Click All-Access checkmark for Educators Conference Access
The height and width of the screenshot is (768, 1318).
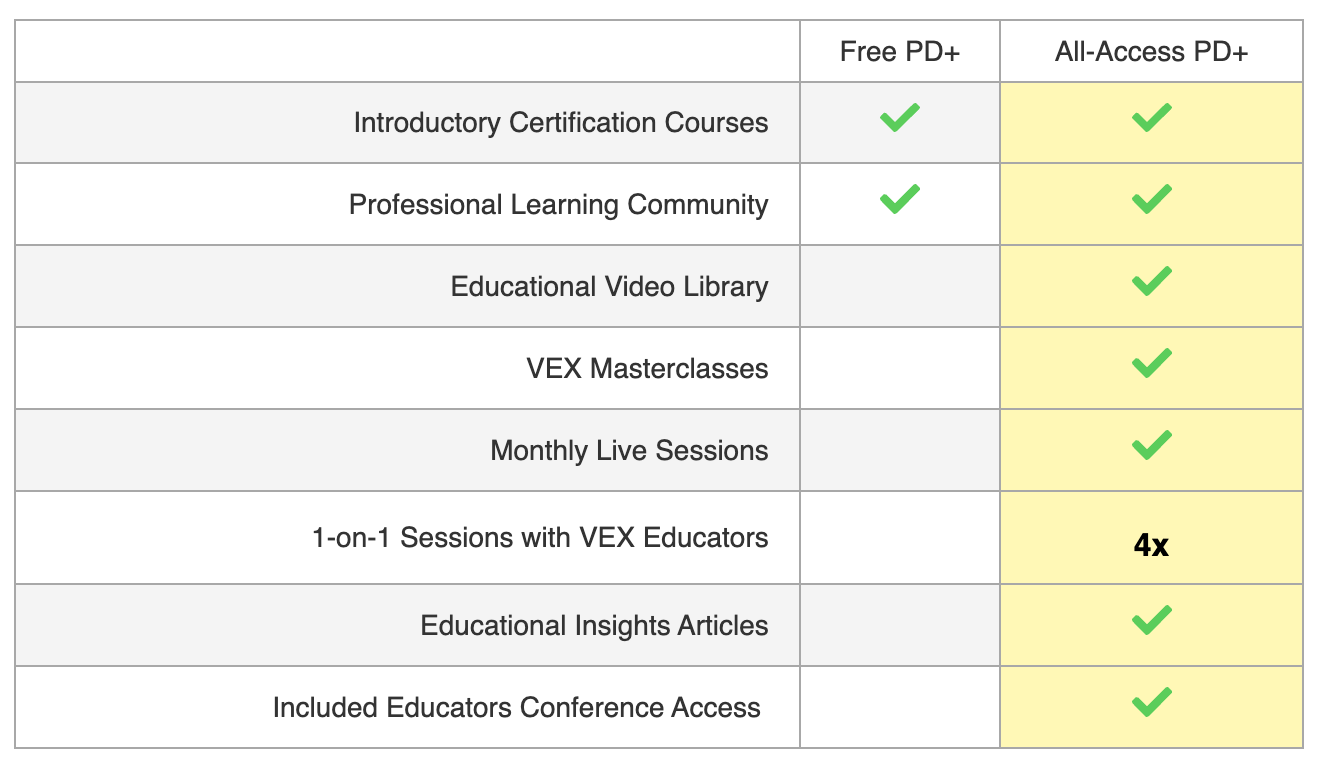(x=1151, y=703)
